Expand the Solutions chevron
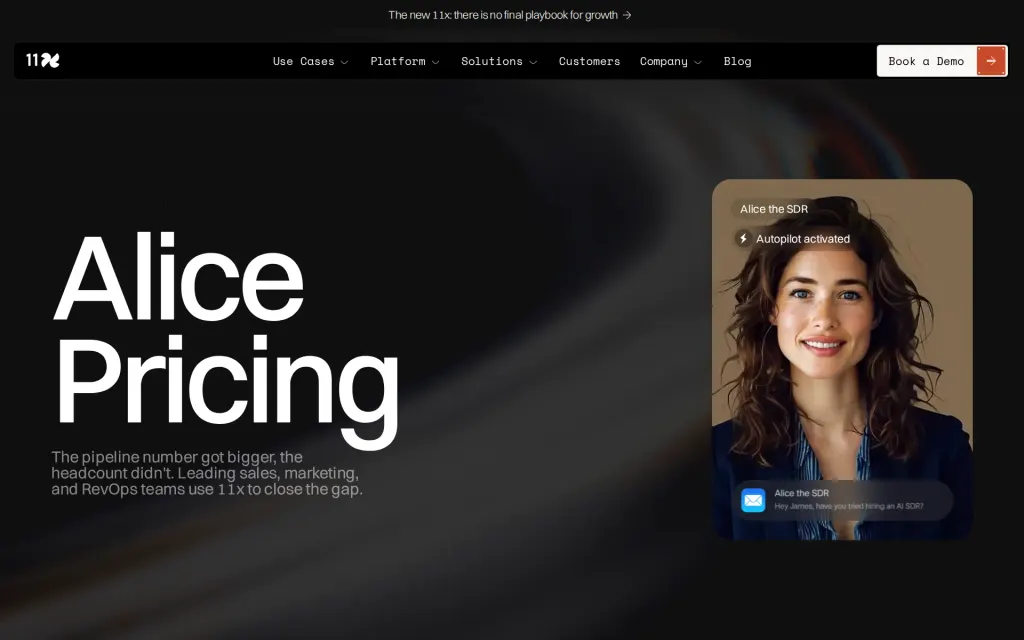Screen dimensions: 1024x640 tap(533, 62)
